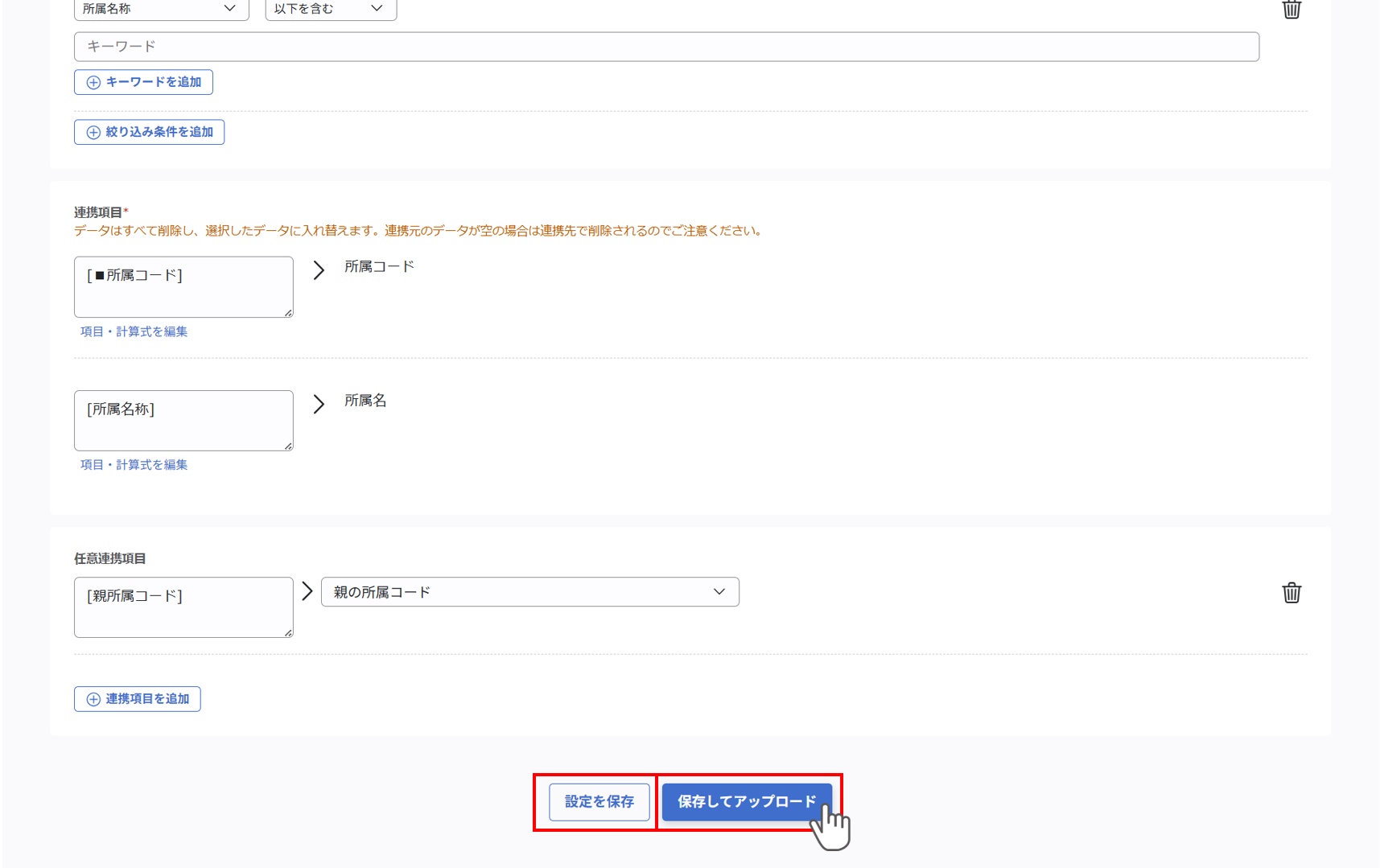Click arrow icon next to 所属コード mapping

pyautogui.click(x=319, y=270)
